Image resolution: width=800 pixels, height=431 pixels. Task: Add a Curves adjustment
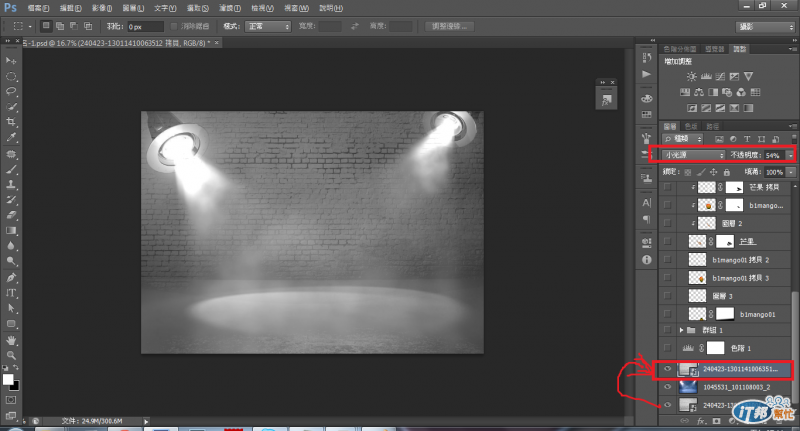[x=720, y=77]
